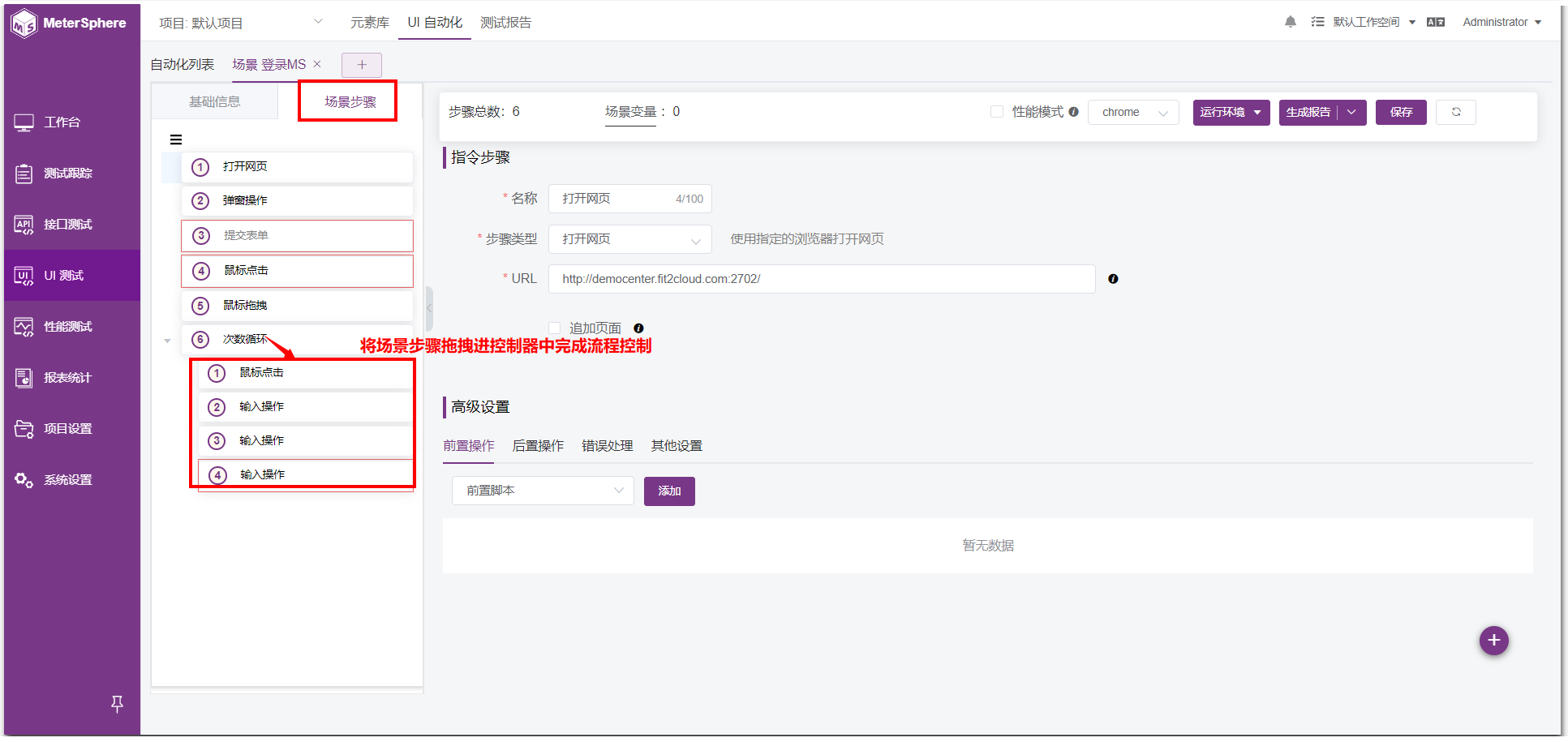The height and width of the screenshot is (742, 1568).
Task: Click the refresh icon button next to 保存
Action: pyautogui.click(x=1456, y=112)
